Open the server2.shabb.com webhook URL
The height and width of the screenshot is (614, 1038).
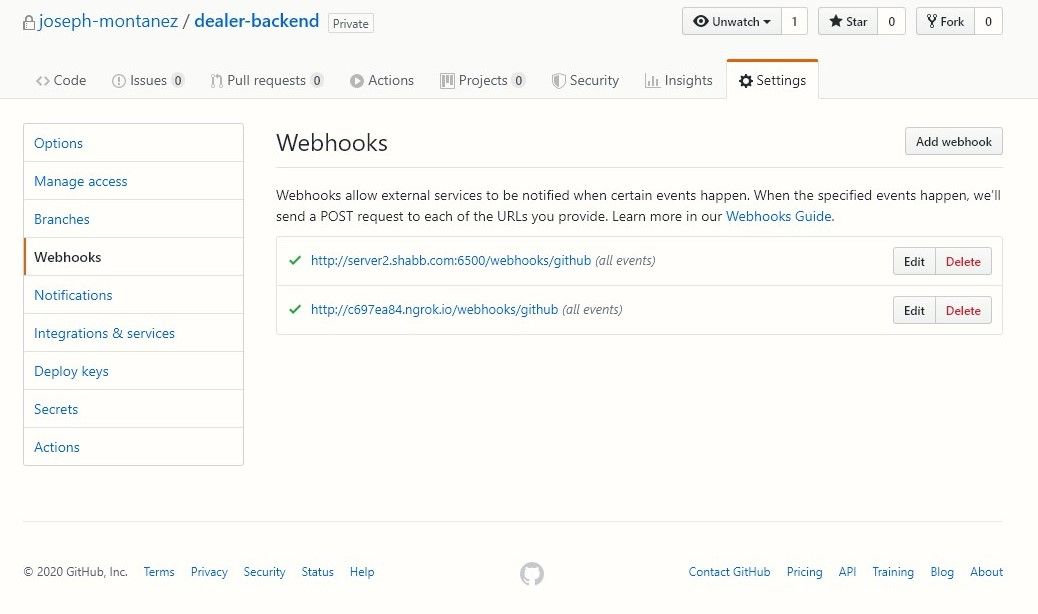coord(451,261)
